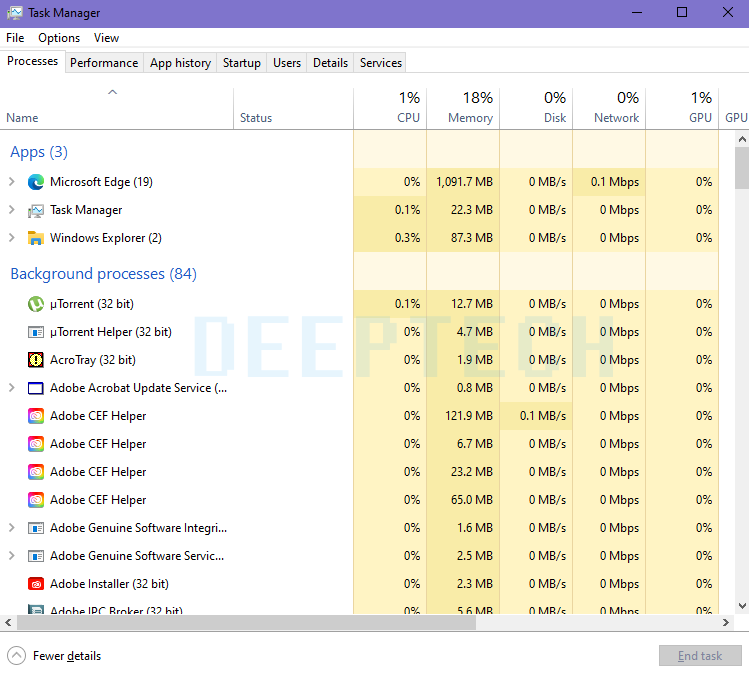Screen dimensions: 749x679
Task: Click the vertical scrollbar thumb
Action: click(742, 168)
